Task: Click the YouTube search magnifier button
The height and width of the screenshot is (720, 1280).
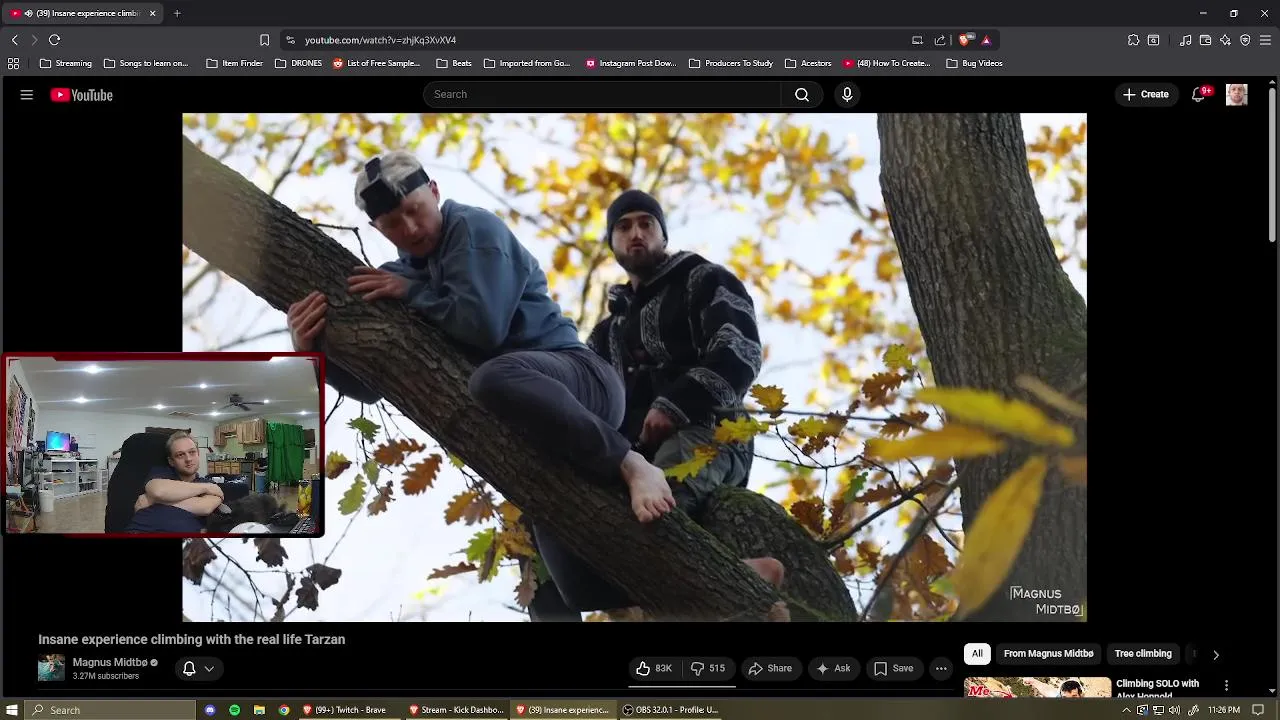Action: pyautogui.click(x=802, y=94)
